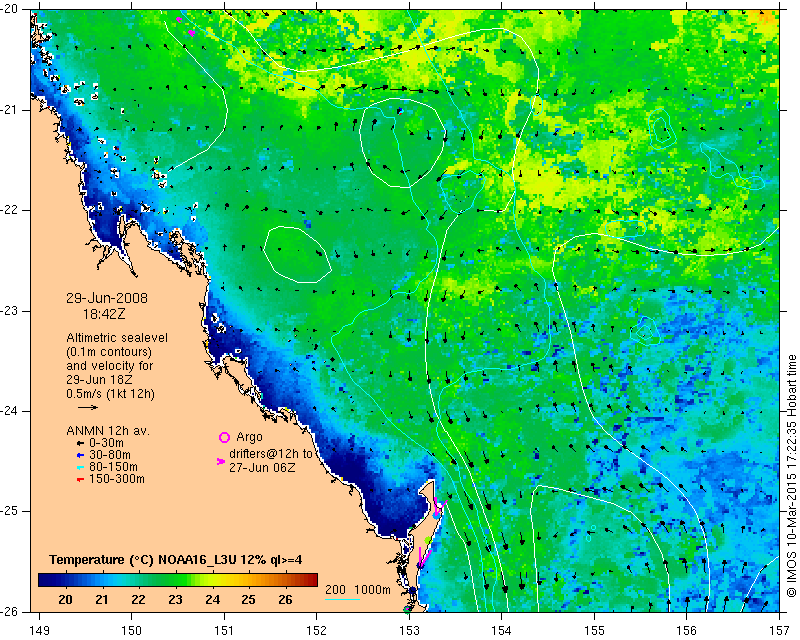Click the 'Altimetric sealevel' text line

click(117, 338)
